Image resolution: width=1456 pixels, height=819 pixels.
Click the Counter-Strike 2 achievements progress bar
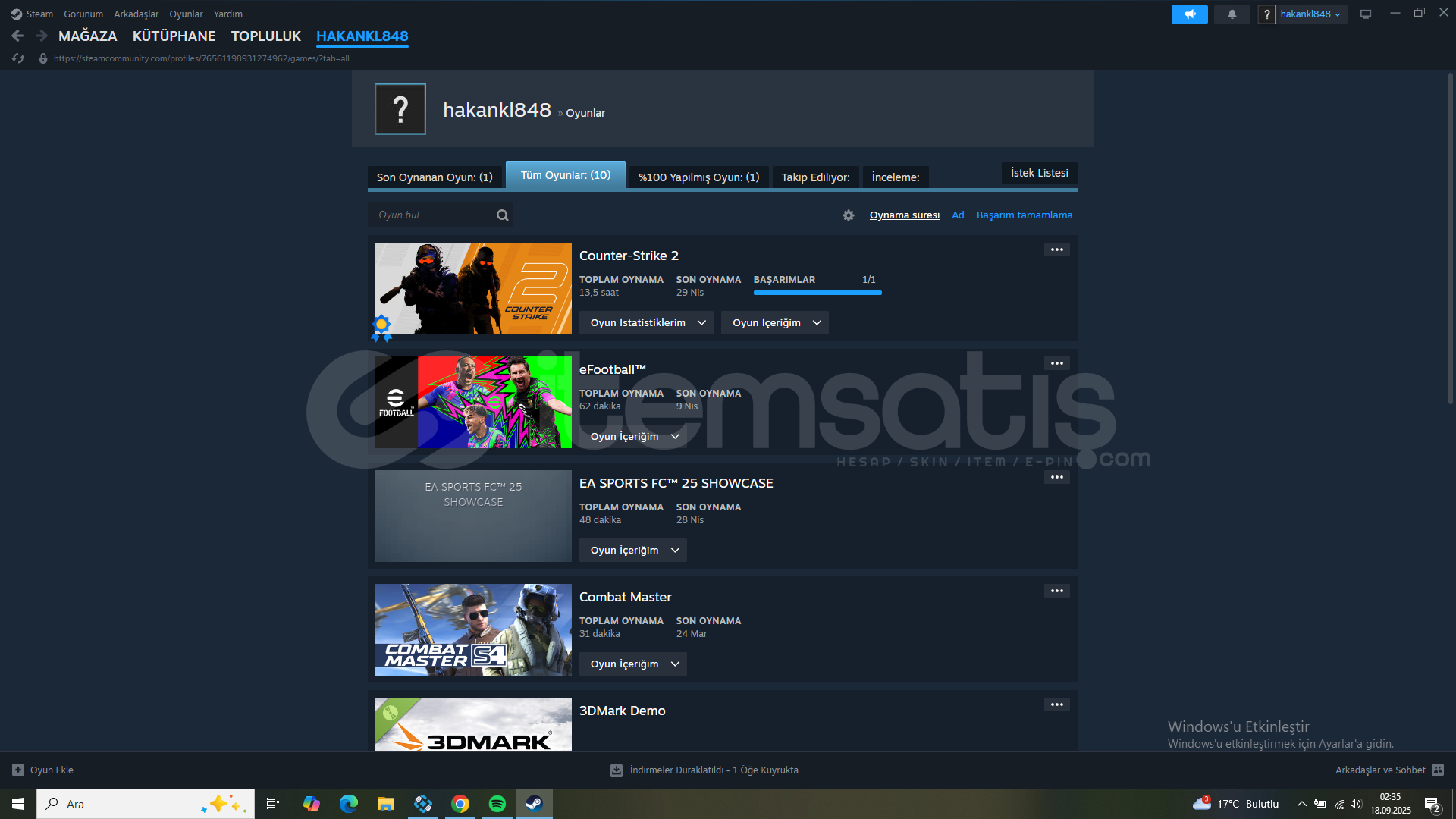(817, 293)
